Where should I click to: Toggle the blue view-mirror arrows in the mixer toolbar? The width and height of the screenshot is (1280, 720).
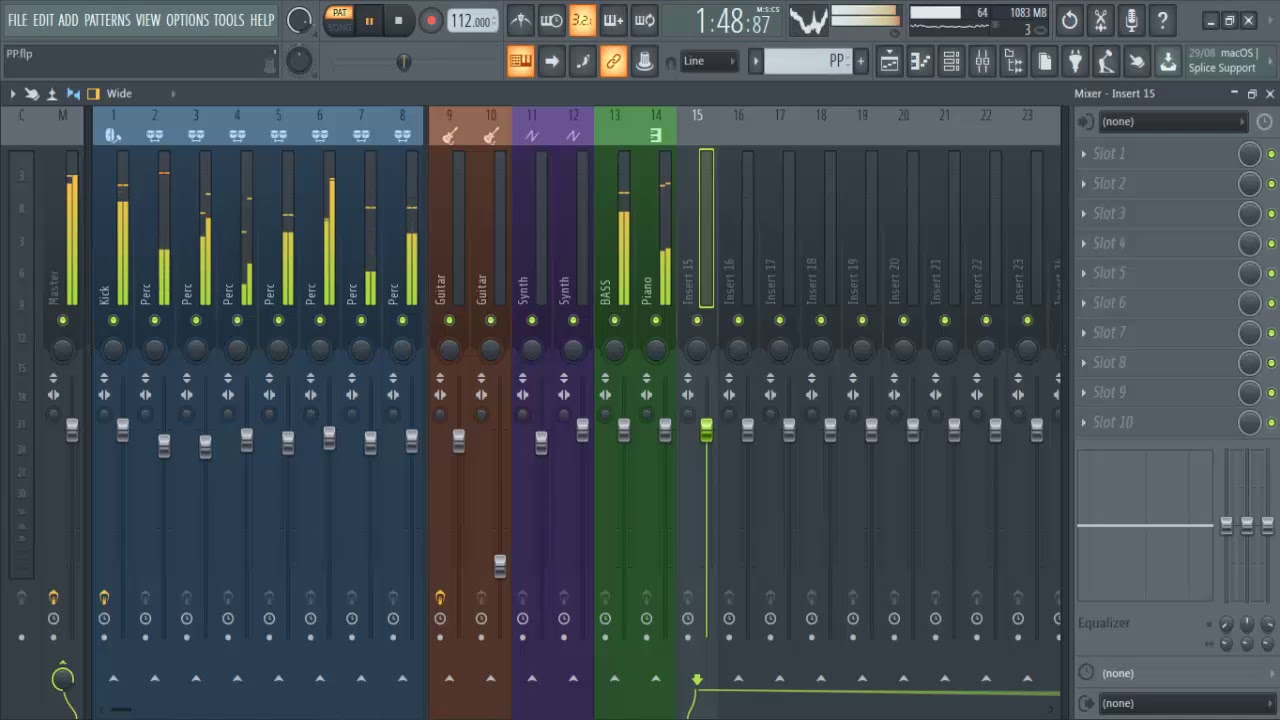73,94
